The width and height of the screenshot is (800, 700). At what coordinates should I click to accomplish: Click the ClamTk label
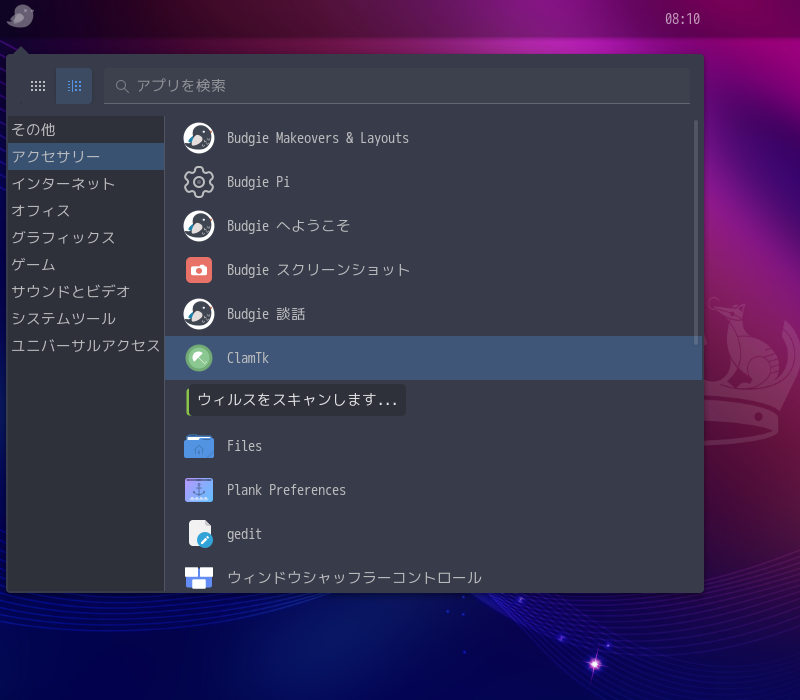pyautogui.click(x=248, y=358)
